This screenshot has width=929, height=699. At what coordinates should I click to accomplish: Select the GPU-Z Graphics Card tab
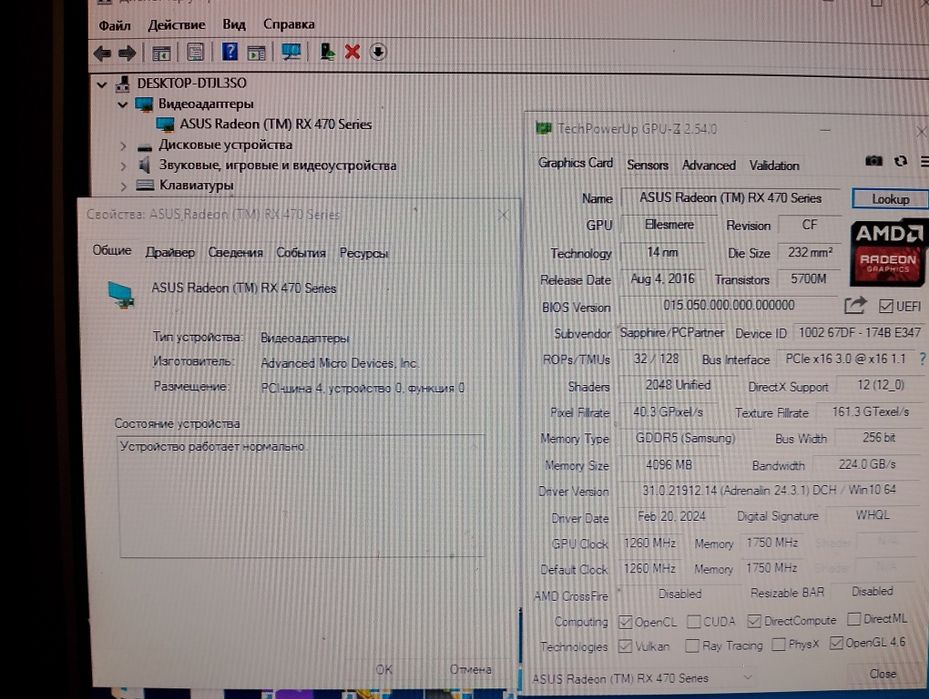coord(575,163)
